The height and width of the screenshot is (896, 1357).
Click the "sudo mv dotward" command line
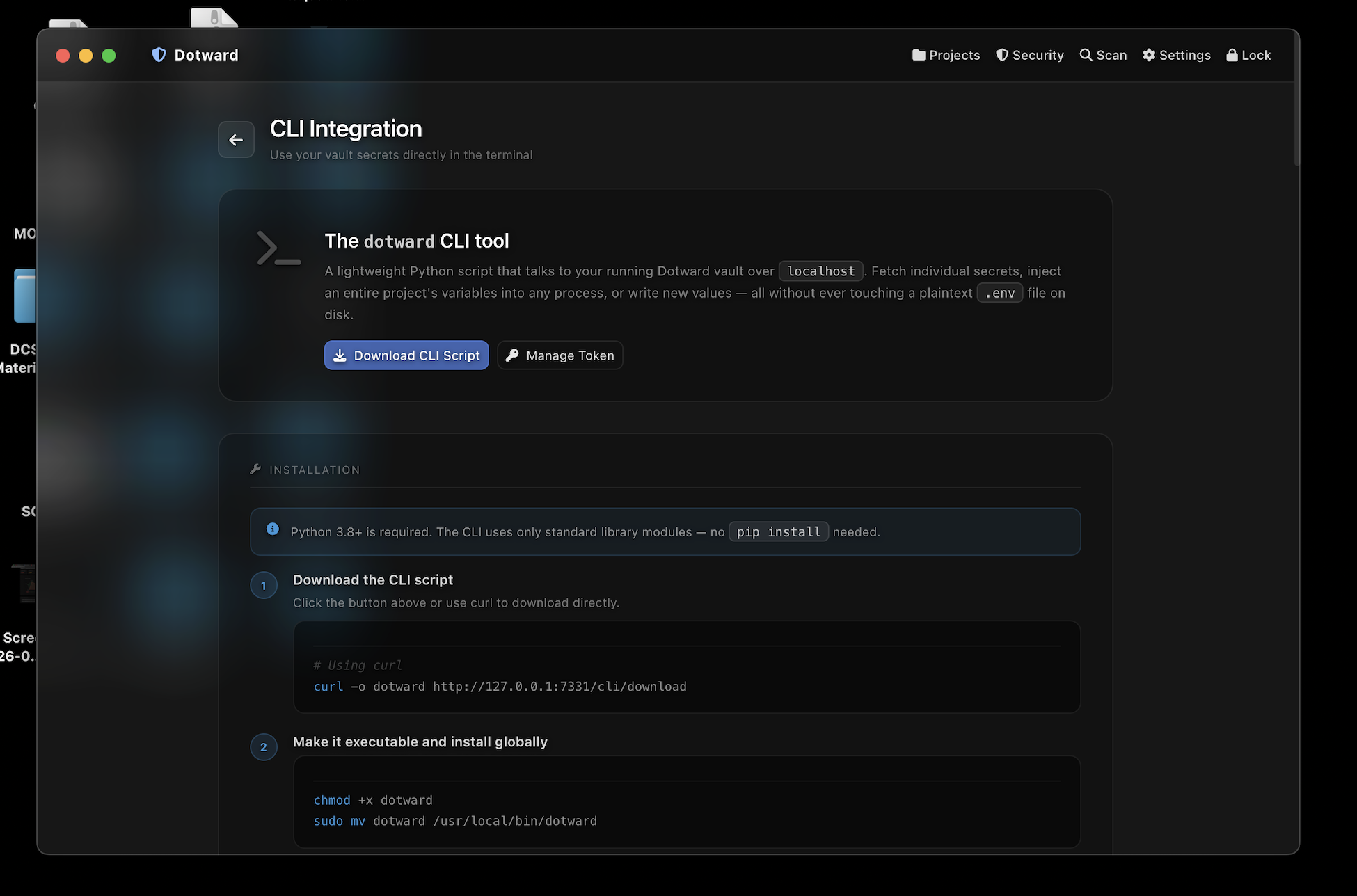455,822
